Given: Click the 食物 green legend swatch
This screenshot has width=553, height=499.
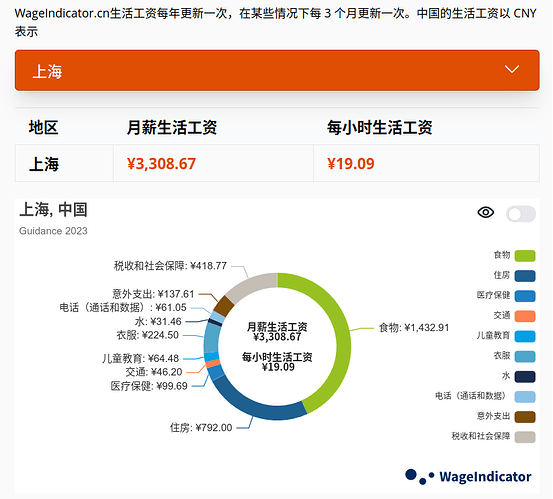Looking at the screenshot, I should (525, 256).
